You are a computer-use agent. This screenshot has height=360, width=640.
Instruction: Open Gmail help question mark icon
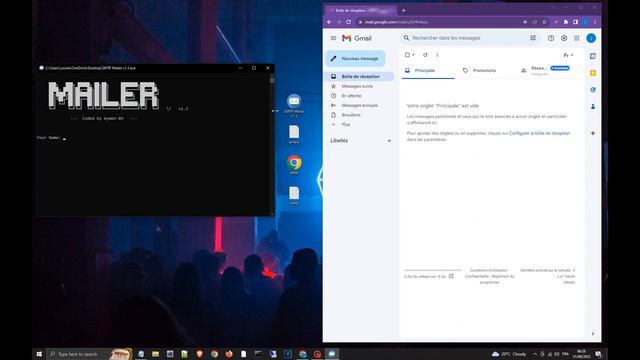pyautogui.click(x=551, y=38)
